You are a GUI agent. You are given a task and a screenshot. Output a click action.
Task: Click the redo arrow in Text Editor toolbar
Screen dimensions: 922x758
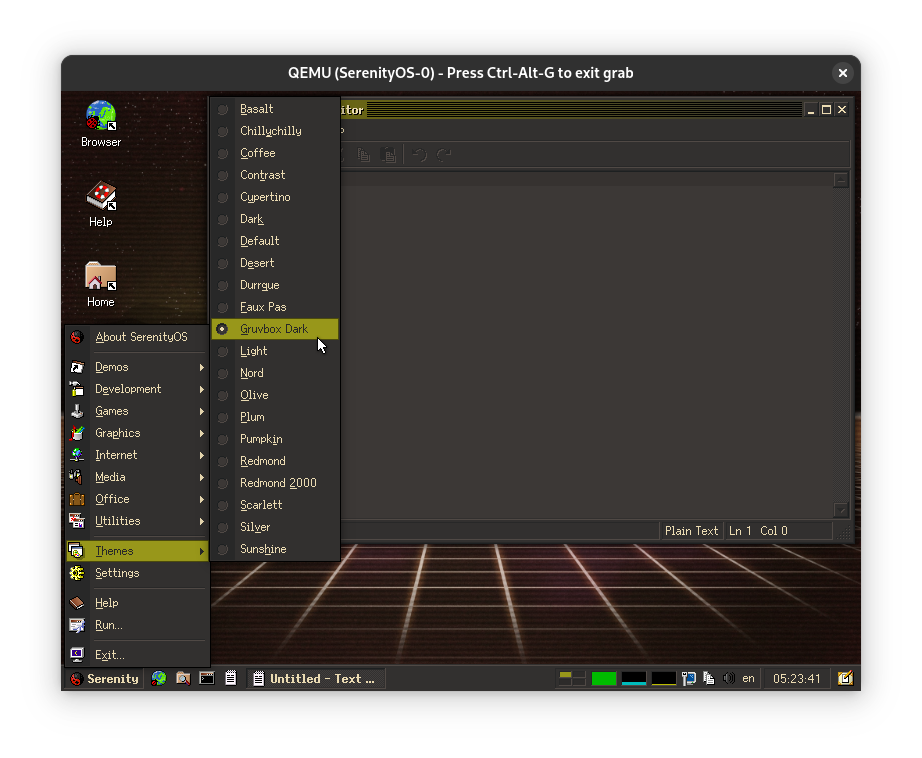tap(443, 155)
